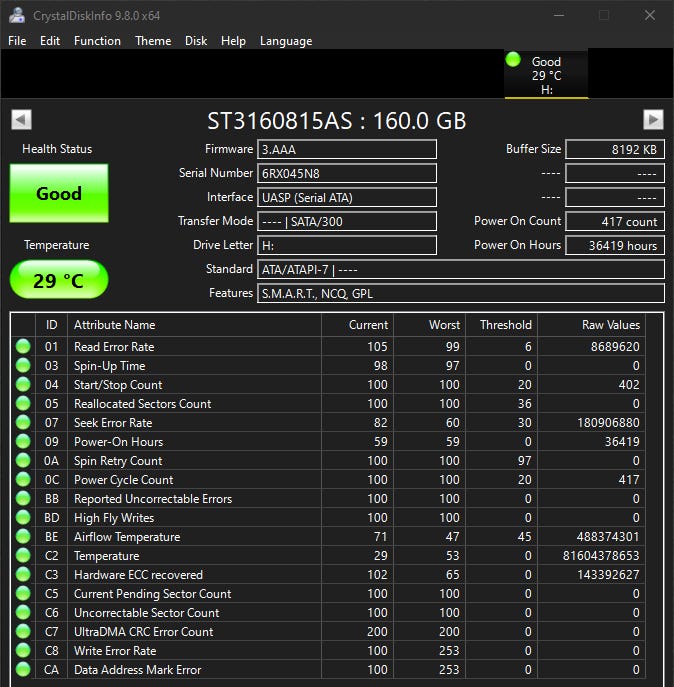Click the Firmware 3.AAA field
This screenshot has height=687, width=674.
pos(347,149)
